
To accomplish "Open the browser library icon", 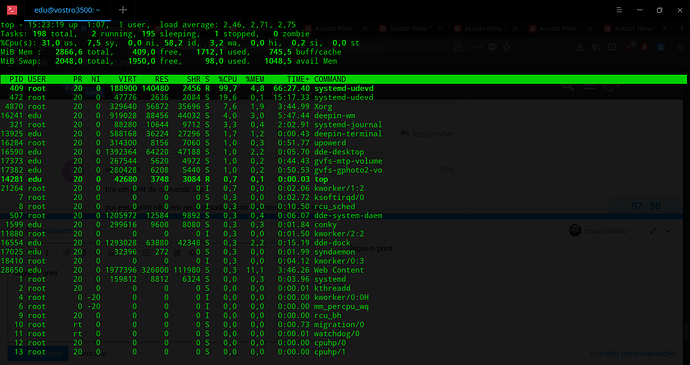I will (596, 47).
